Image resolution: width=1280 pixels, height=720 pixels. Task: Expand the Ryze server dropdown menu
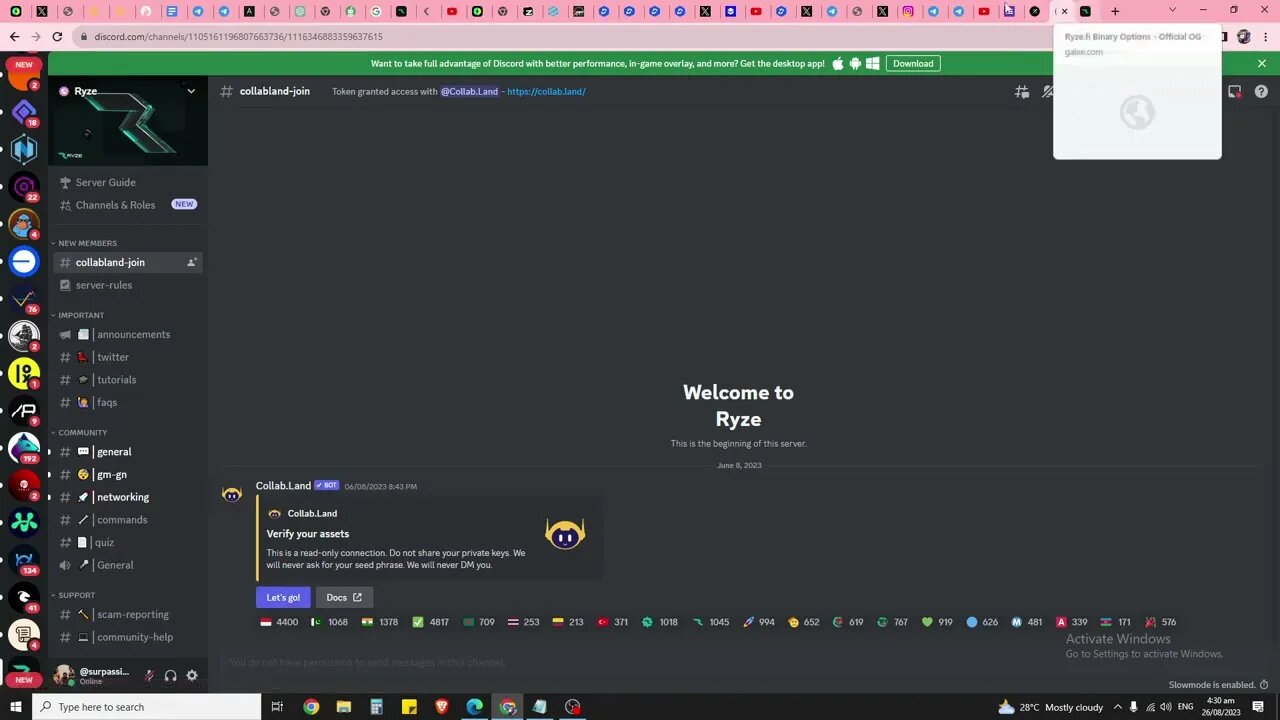click(x=191, y=91)
